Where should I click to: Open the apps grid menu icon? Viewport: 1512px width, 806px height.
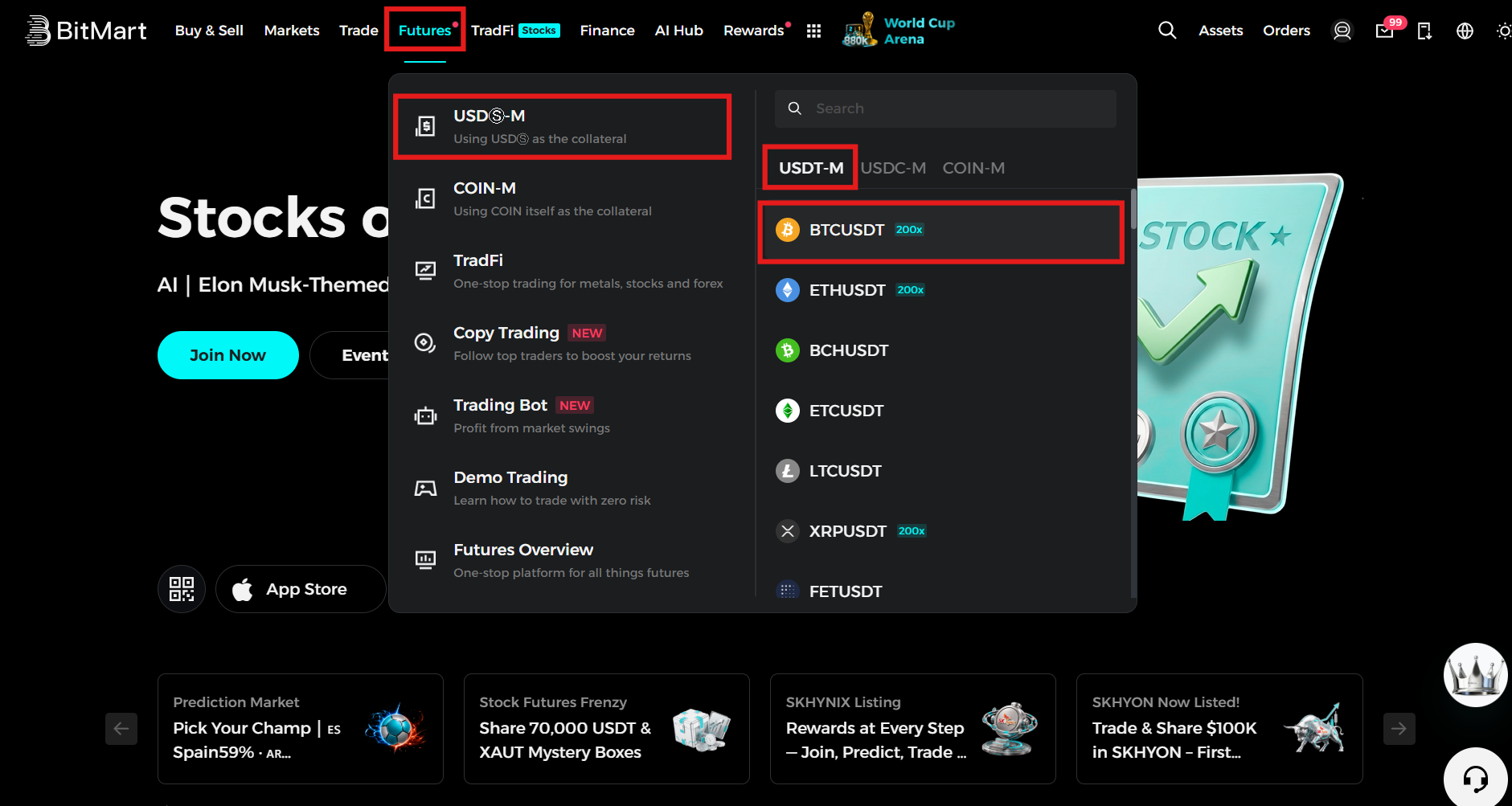tap(813, 31)
